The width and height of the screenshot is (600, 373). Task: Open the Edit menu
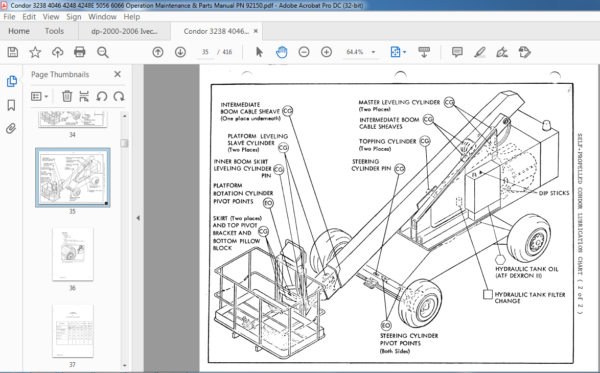29,17
